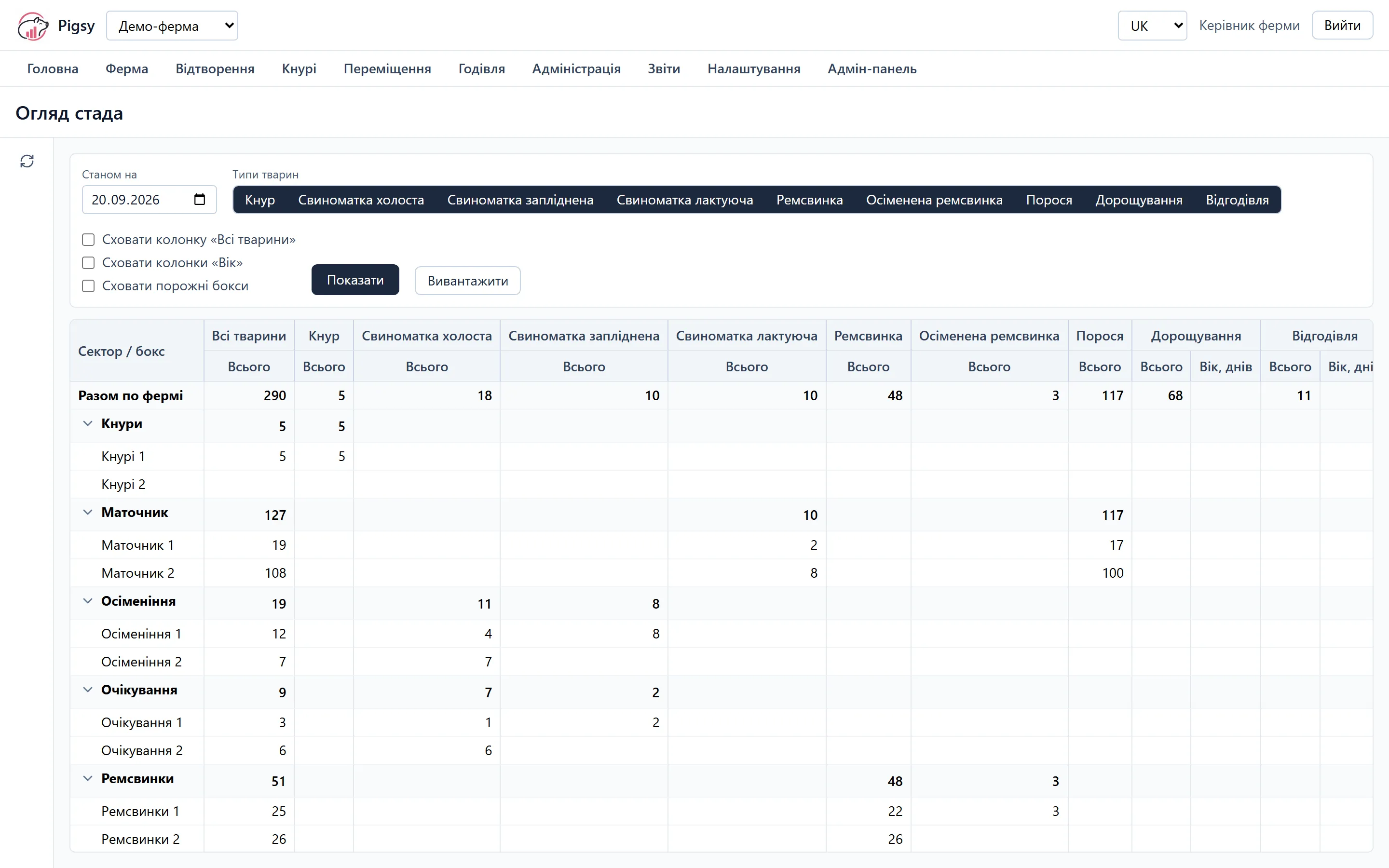
Task: Click the Ремсвинки 1 box row
Action: [722, 811]
